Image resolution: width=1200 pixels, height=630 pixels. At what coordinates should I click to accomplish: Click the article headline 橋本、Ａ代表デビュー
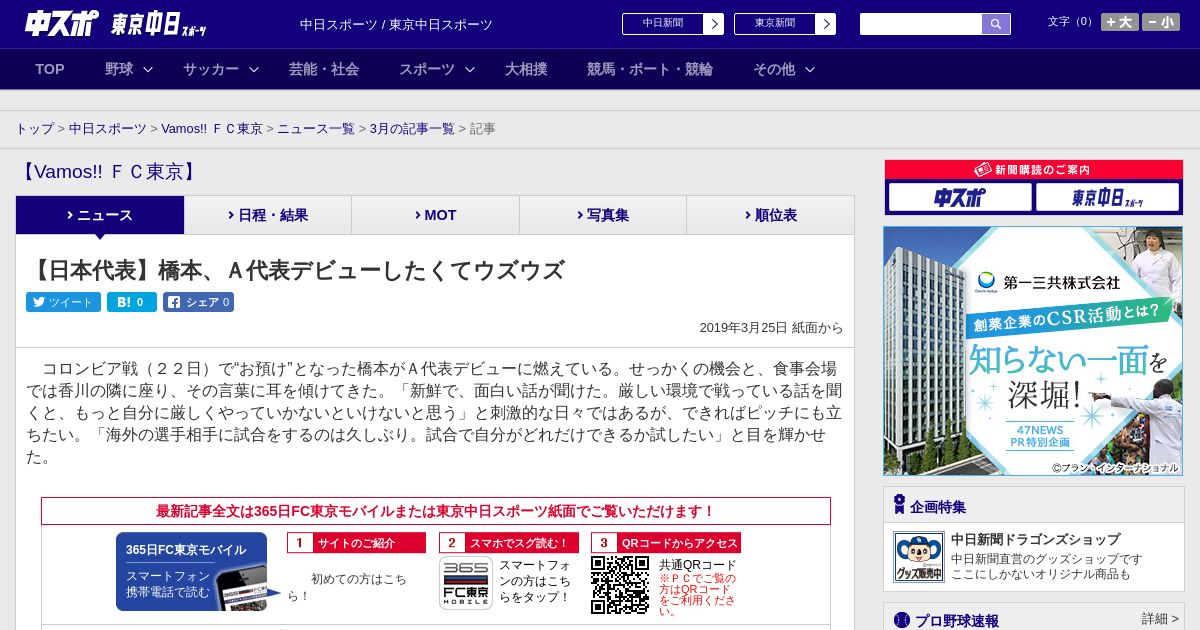pyautogui.click(x=296, y=270)
